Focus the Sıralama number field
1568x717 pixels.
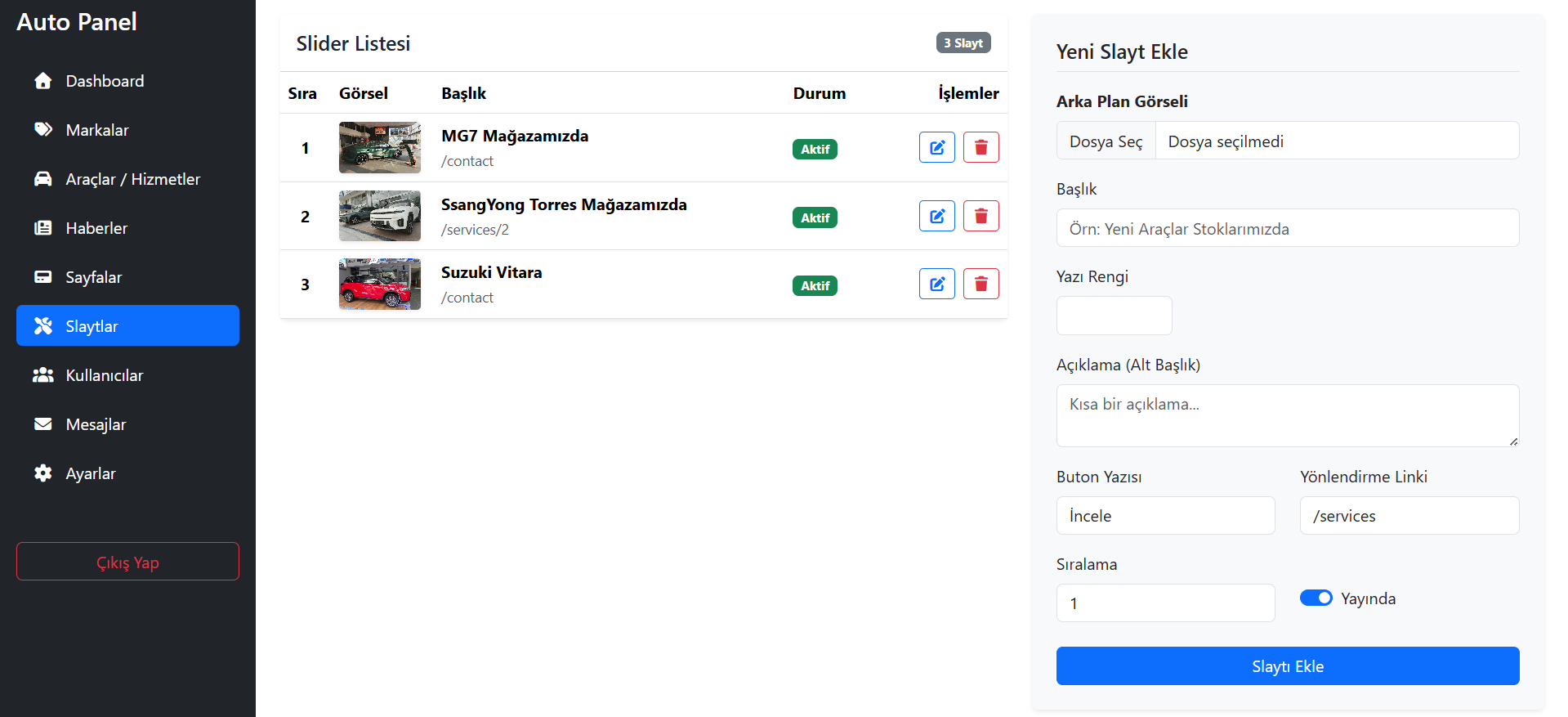tap(1164, 603)
